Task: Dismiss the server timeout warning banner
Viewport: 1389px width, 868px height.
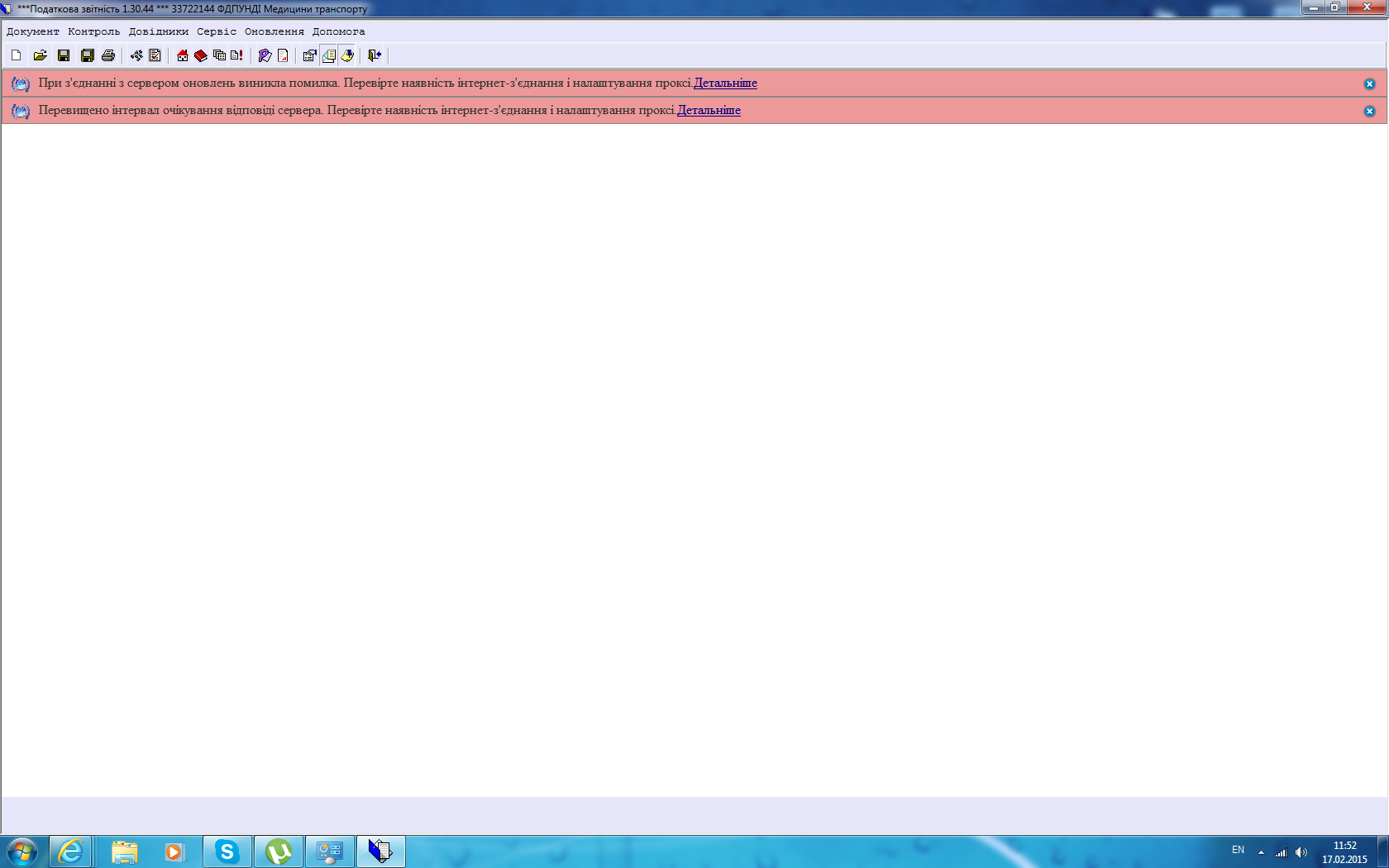Action: tap(1369, 111)
